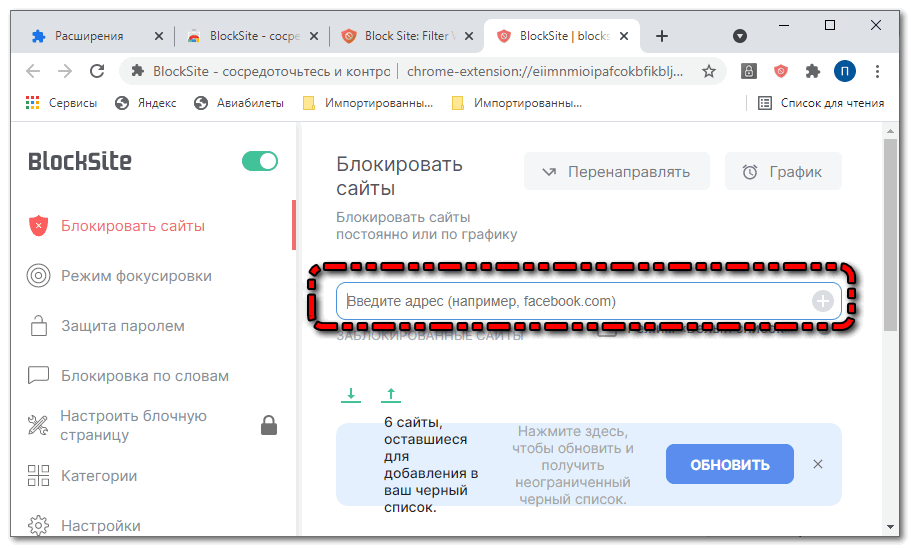The width and height of the screenshot is (911, 548).
Task: Toggle the BlockSite on/off switch
Action: coord(260,161)
